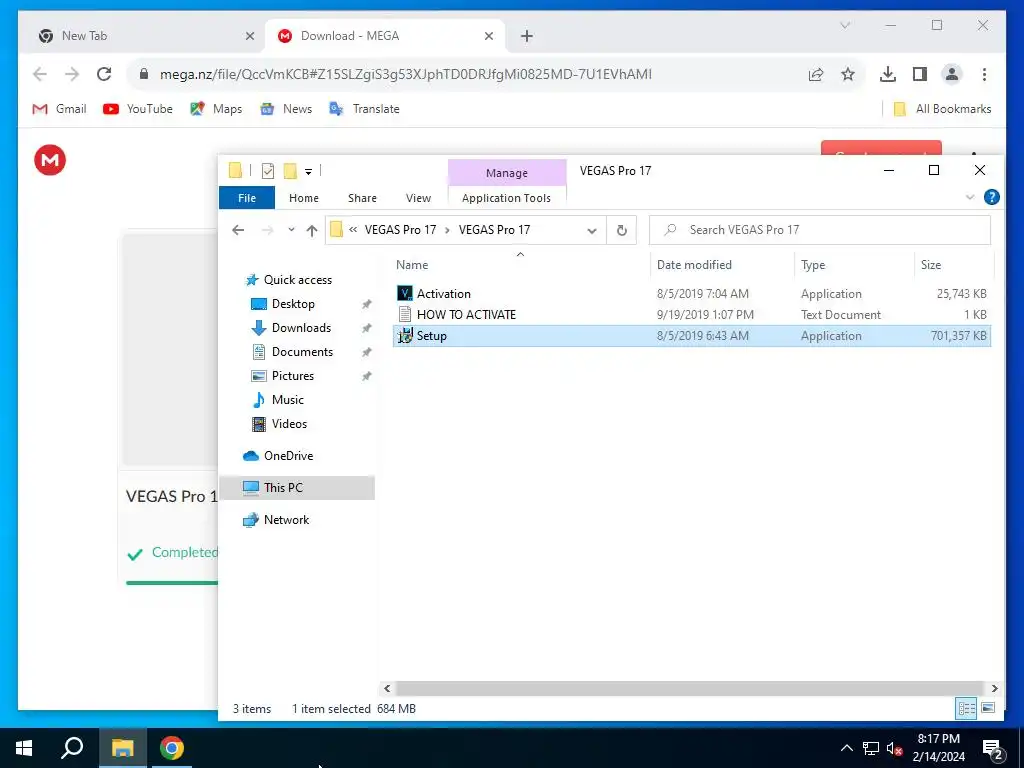The width and height of the screenshot is (1024, 768).
Task: Select Network in navigation pane
Action: tap(286, 520)
